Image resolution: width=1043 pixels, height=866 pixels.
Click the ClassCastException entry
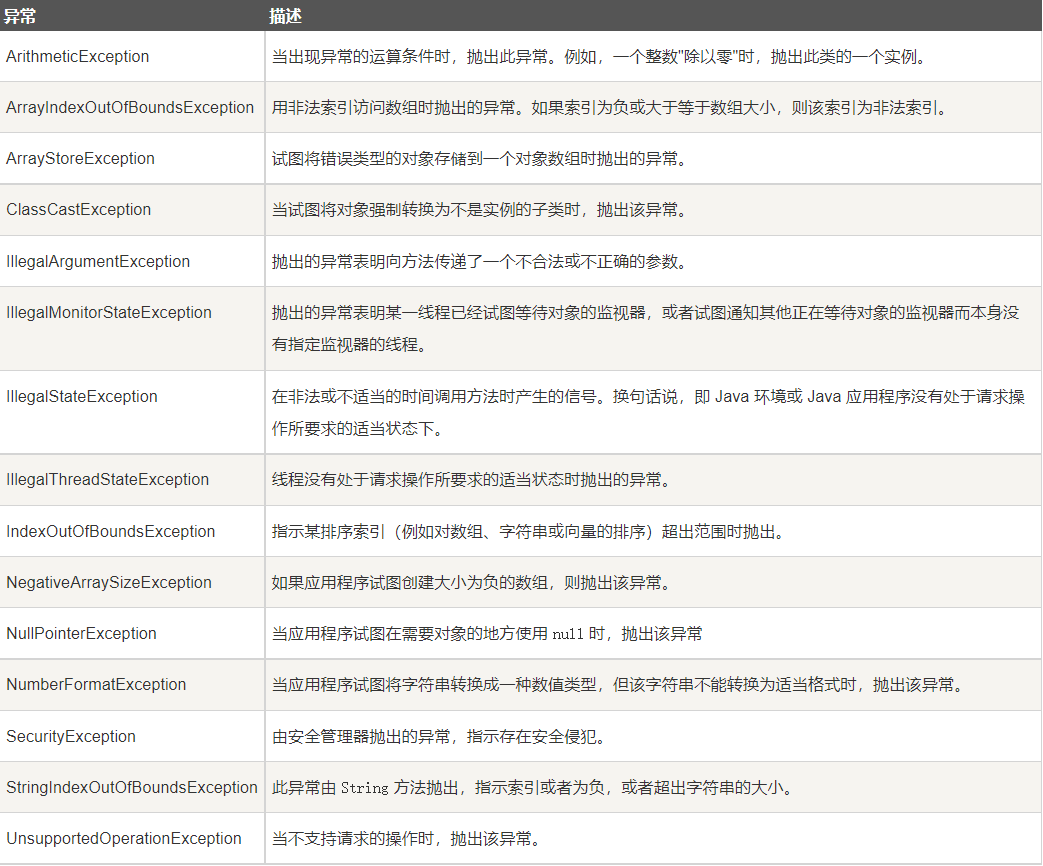coord(79,210)
